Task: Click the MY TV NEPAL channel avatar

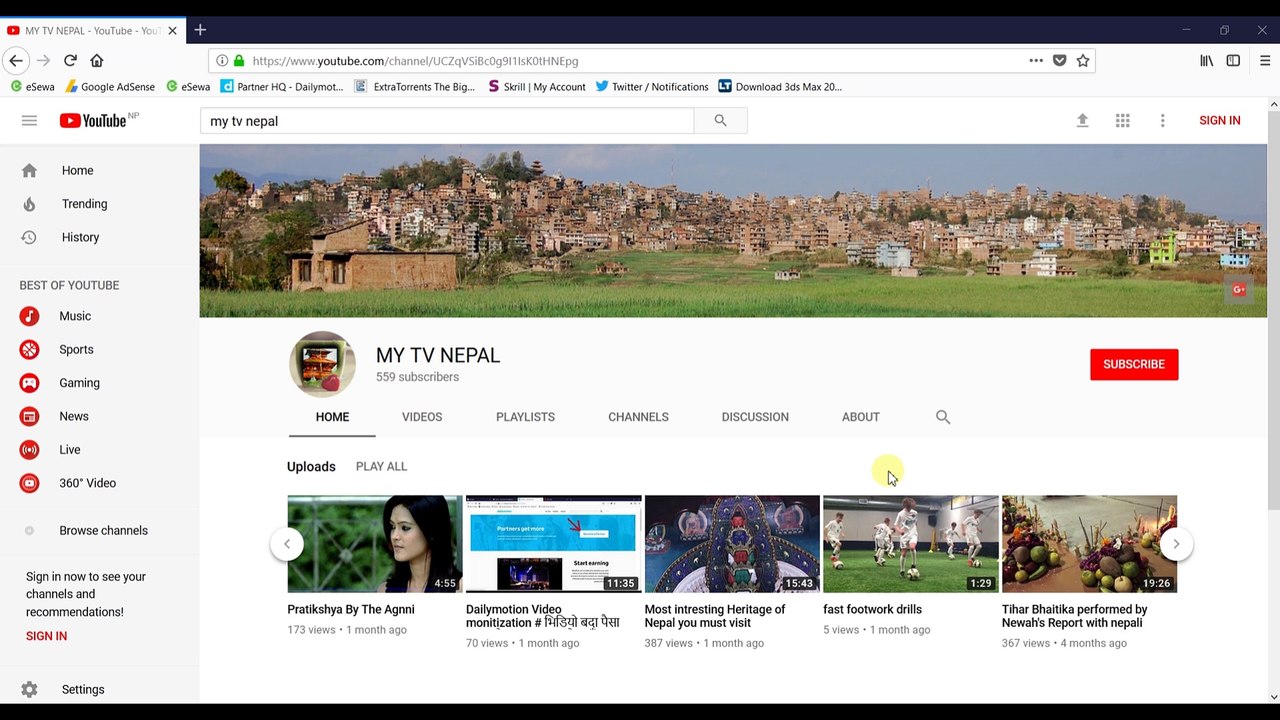Action: click(322, 364)
